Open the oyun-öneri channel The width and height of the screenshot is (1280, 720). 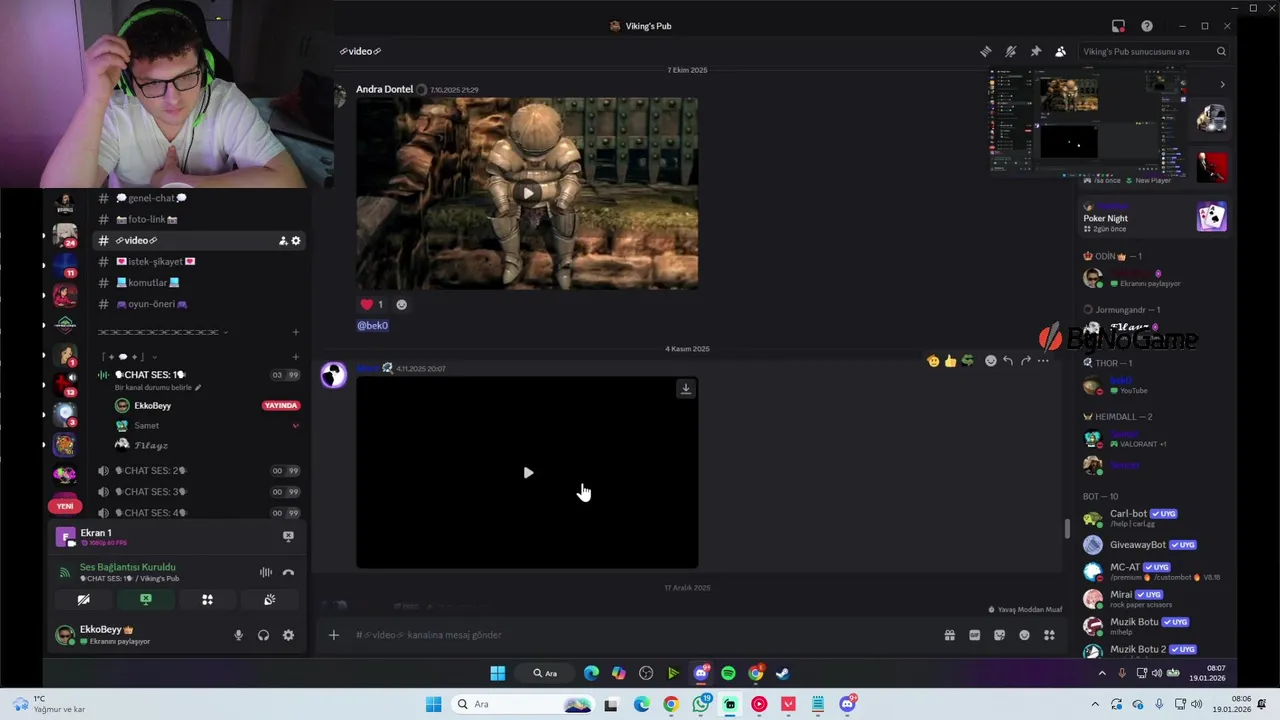[x=198, y=304]
